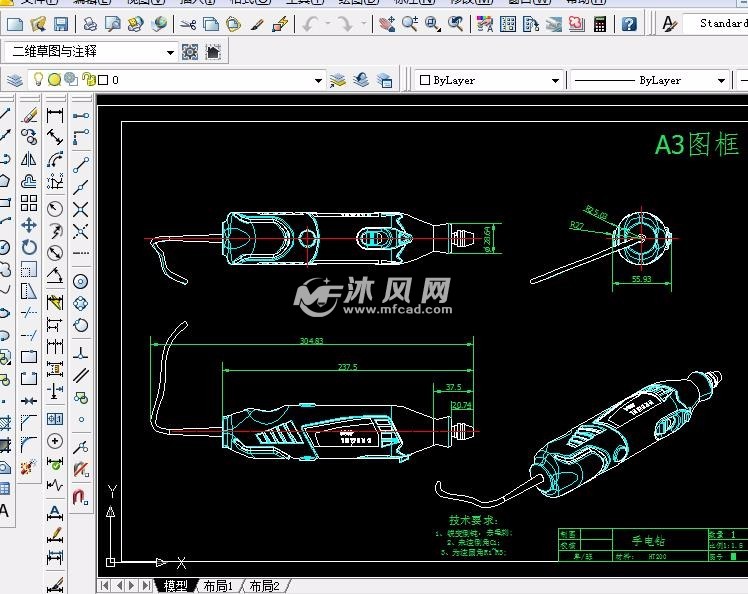Screen dimensions: 748x594
Task: Click the layer color swatch beside 0
Action: point(102,80)
